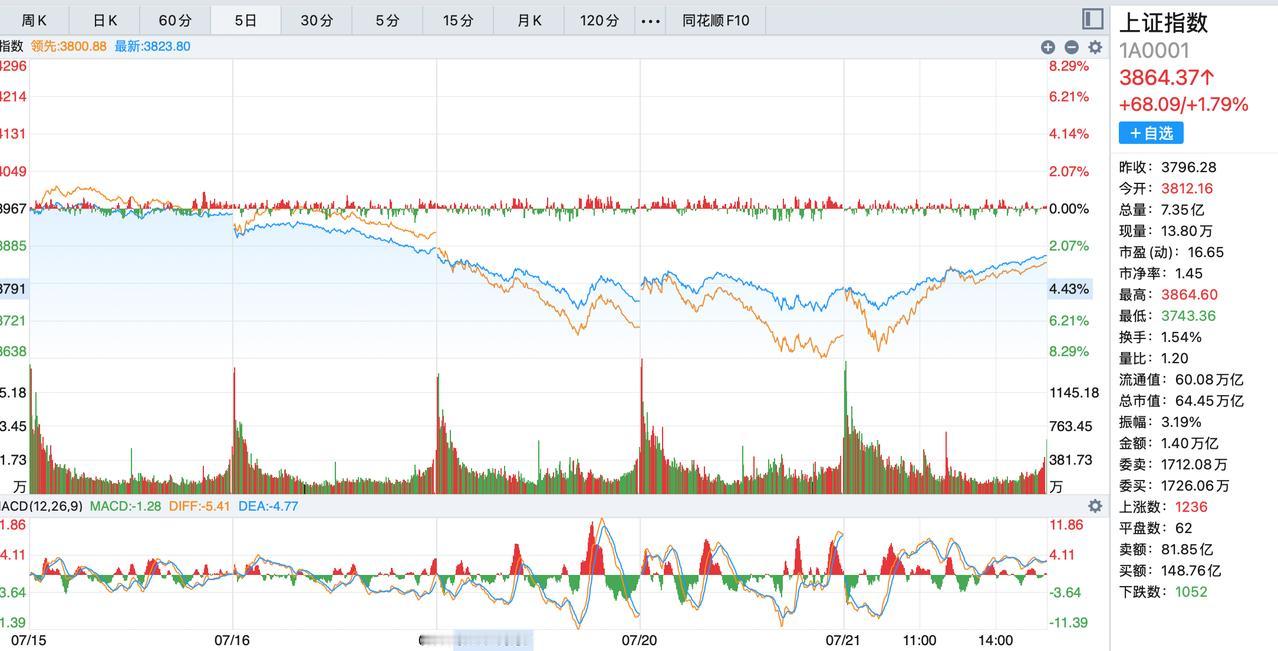Select the 120分 timeframe tab
The width and height of the screenshot is (1278, 651).
point(599,20)
